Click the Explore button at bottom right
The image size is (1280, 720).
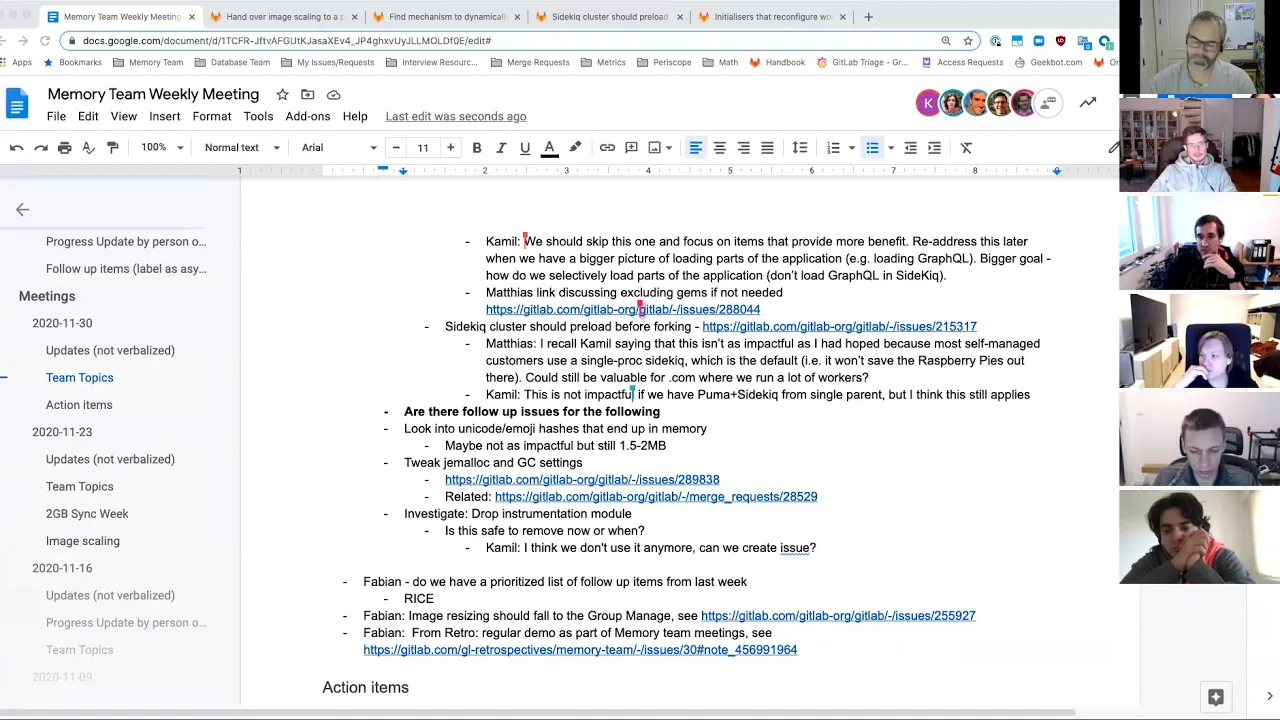pyautogui.click(x=1216, y=697)
